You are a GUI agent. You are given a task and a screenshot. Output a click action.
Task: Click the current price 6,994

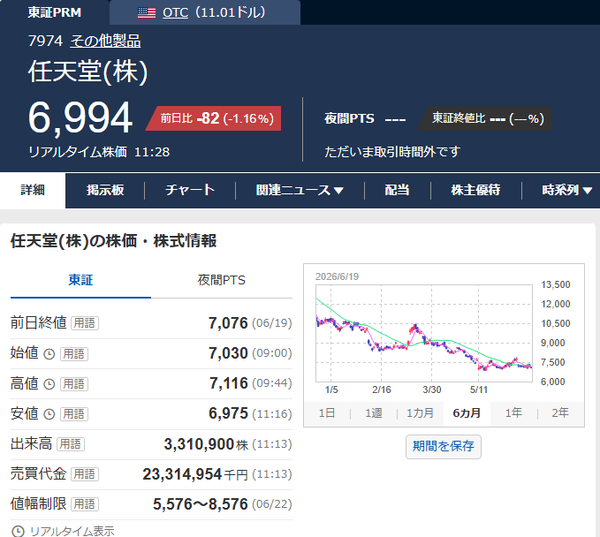pyautogui.click(x=80, y=118)
